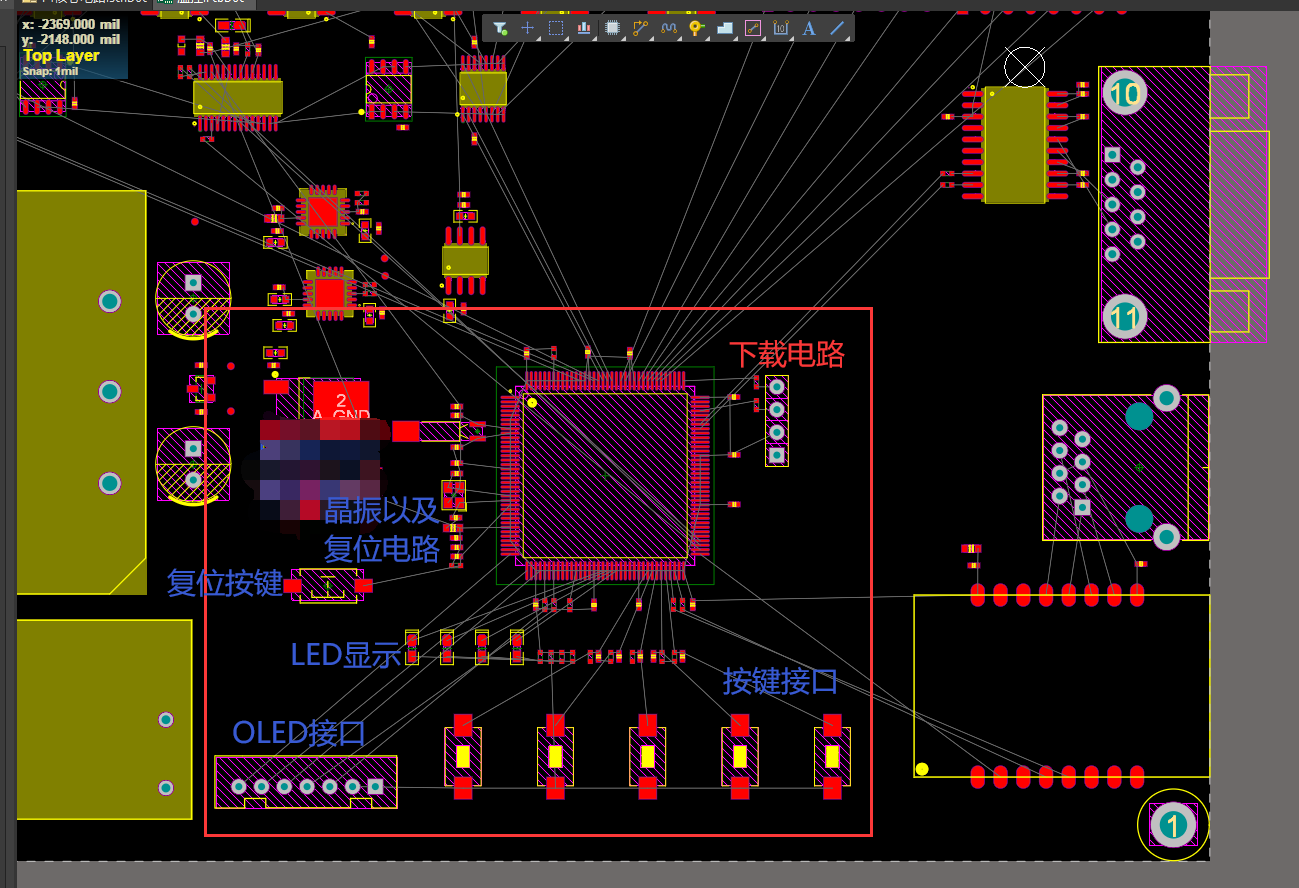Select the Place Polygon/Region tool
The height and width of the screenshot is (888, 1299).
tap(725, 29)
